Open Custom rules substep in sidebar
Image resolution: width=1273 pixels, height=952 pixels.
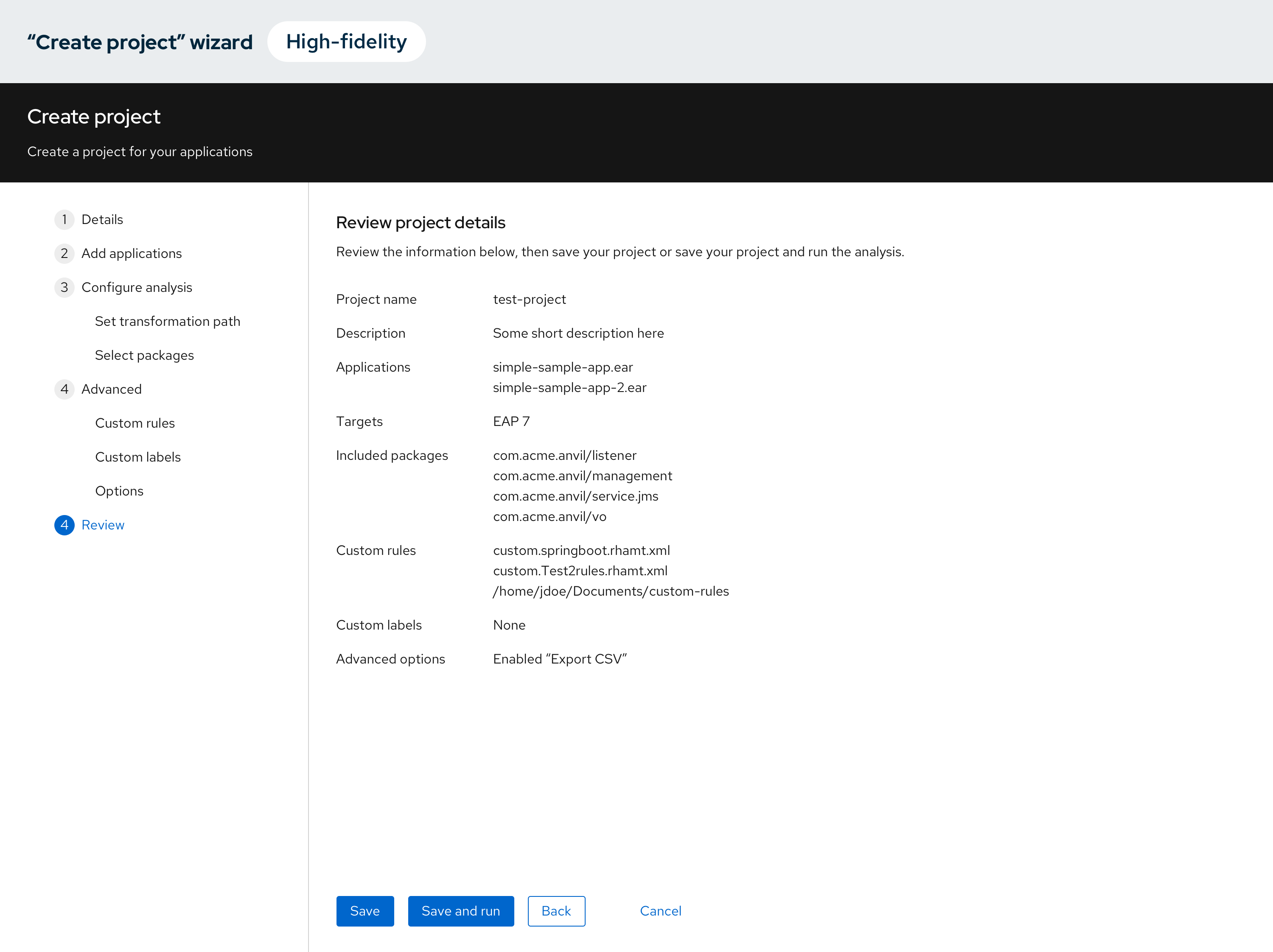point(135,423)
